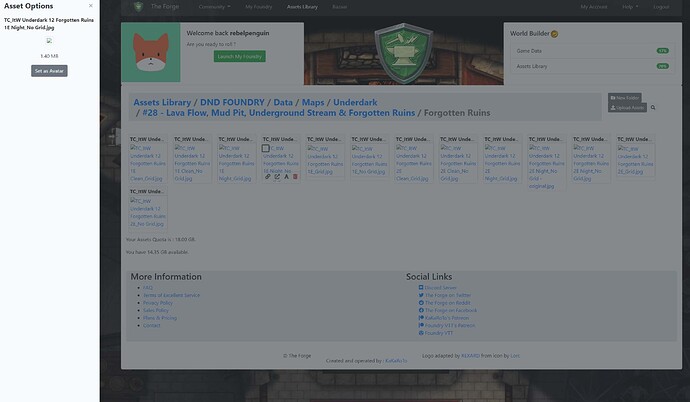
Task: Open Terms of Excellent Service link
Action: [171, 295]
